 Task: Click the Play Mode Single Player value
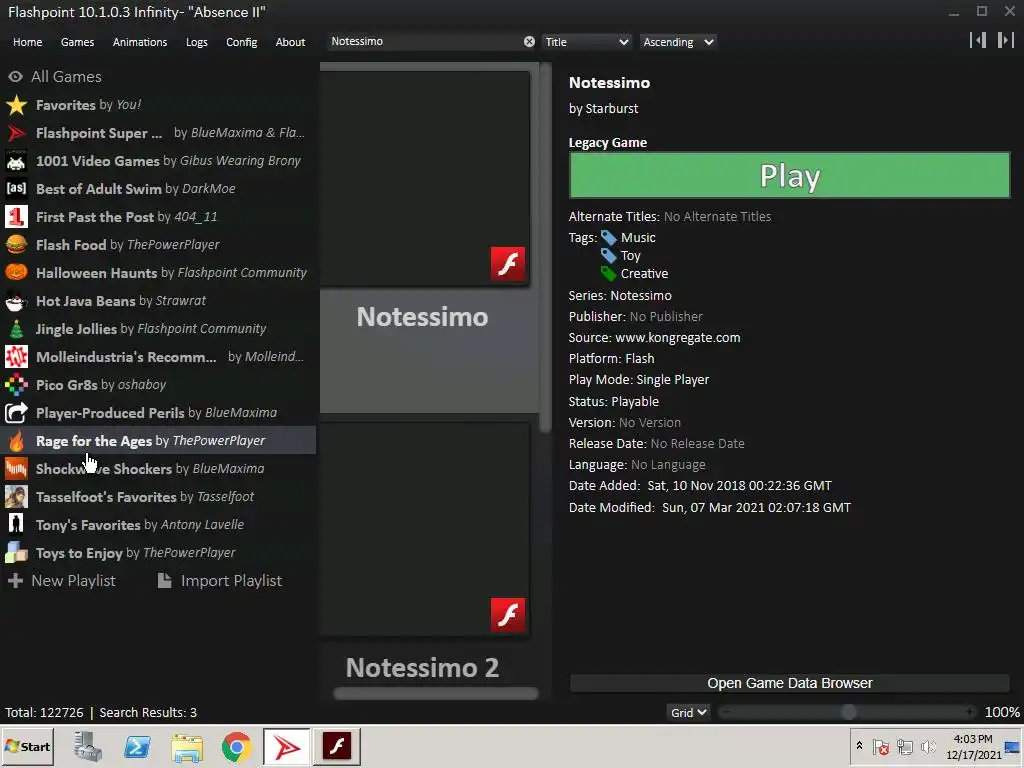[673, 380]
